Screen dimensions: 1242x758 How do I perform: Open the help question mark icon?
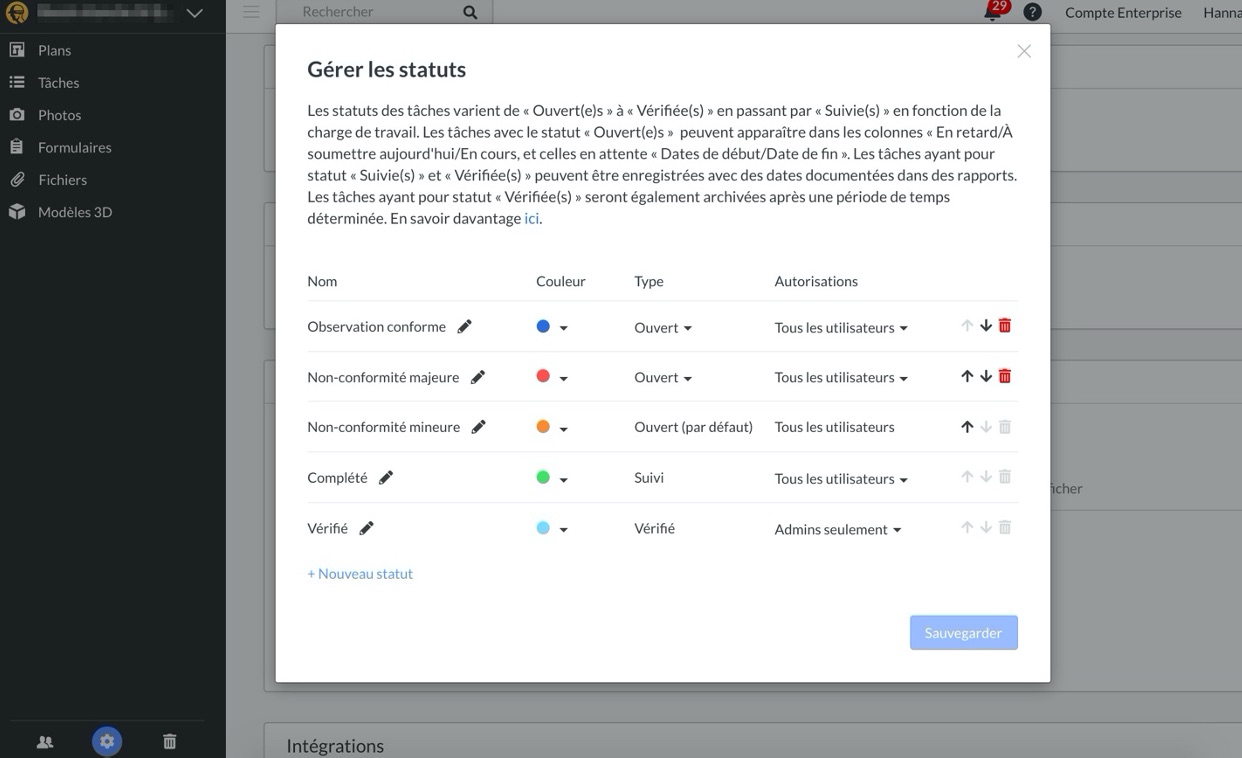coord(1033,12)
